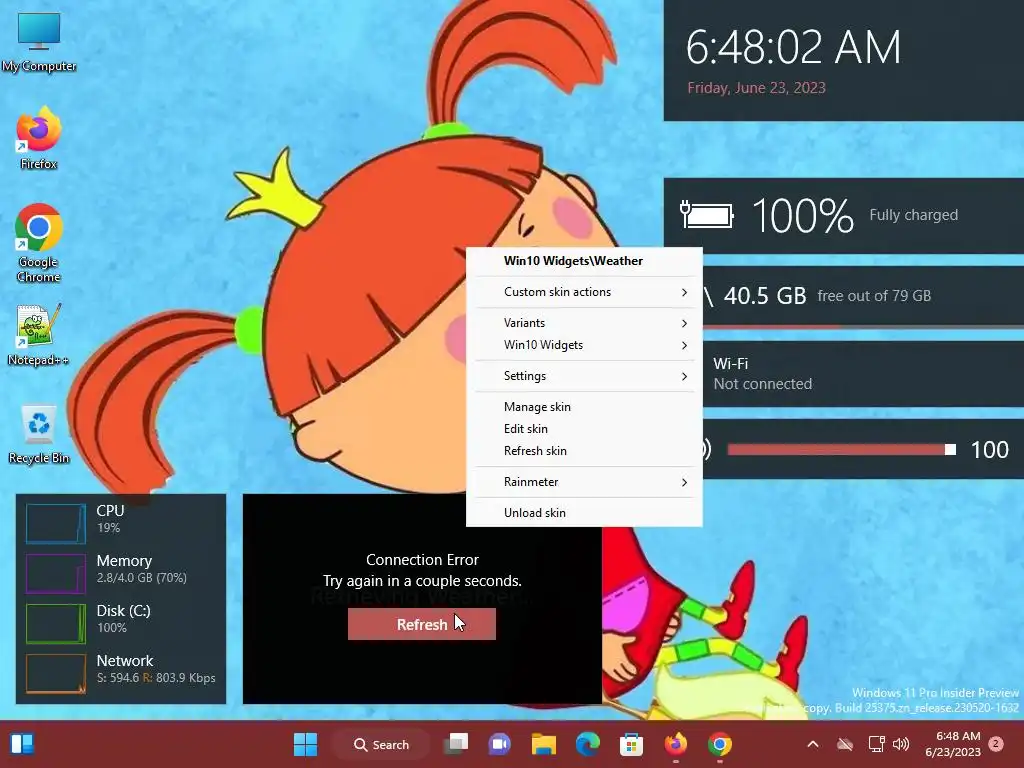The image size is (1024, 768).
Task: Open the notification count badge
Action: (996, 744)
